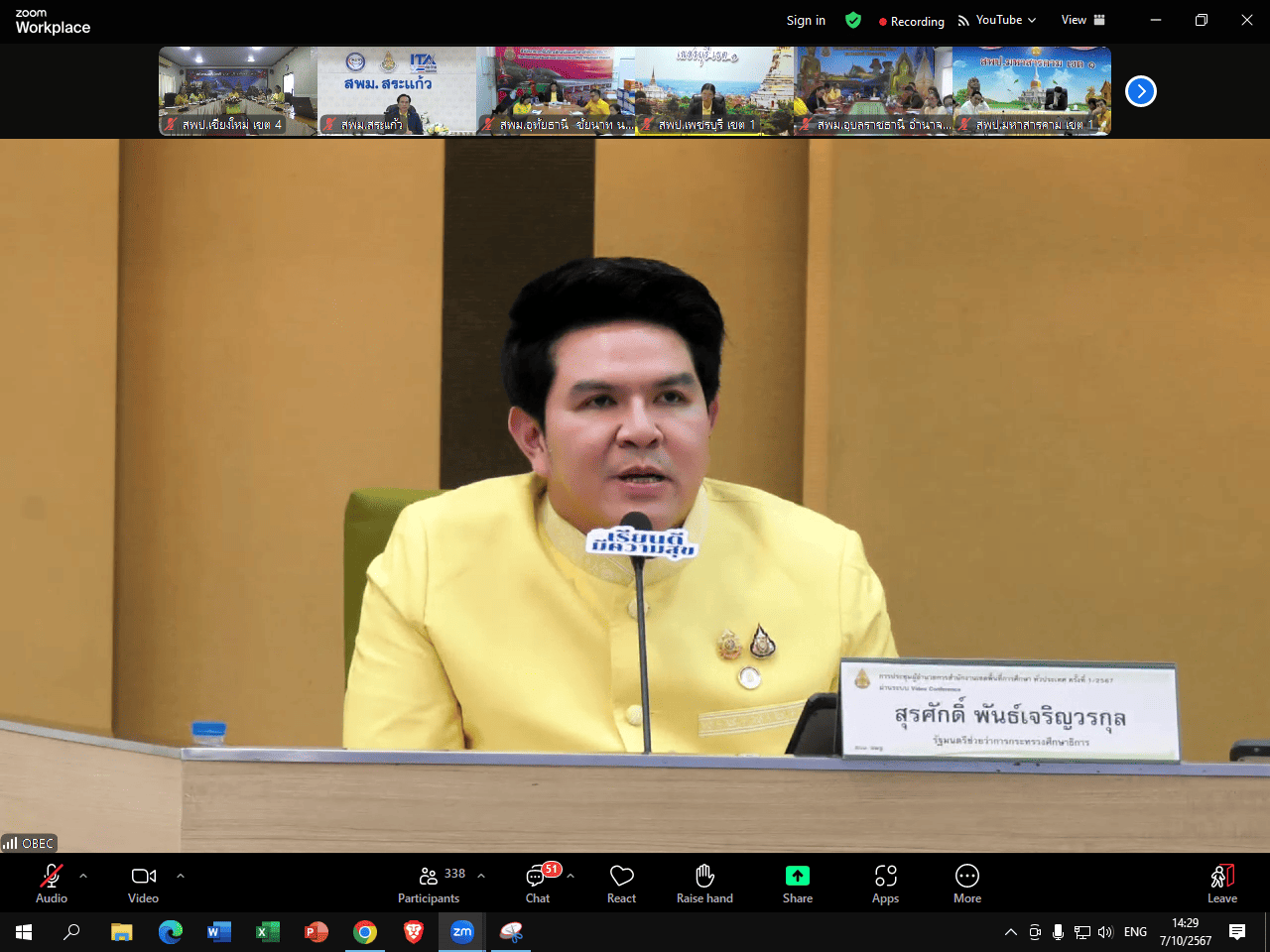
Task: Toggle the camera with Video button
Action: [x=144, y=884]
